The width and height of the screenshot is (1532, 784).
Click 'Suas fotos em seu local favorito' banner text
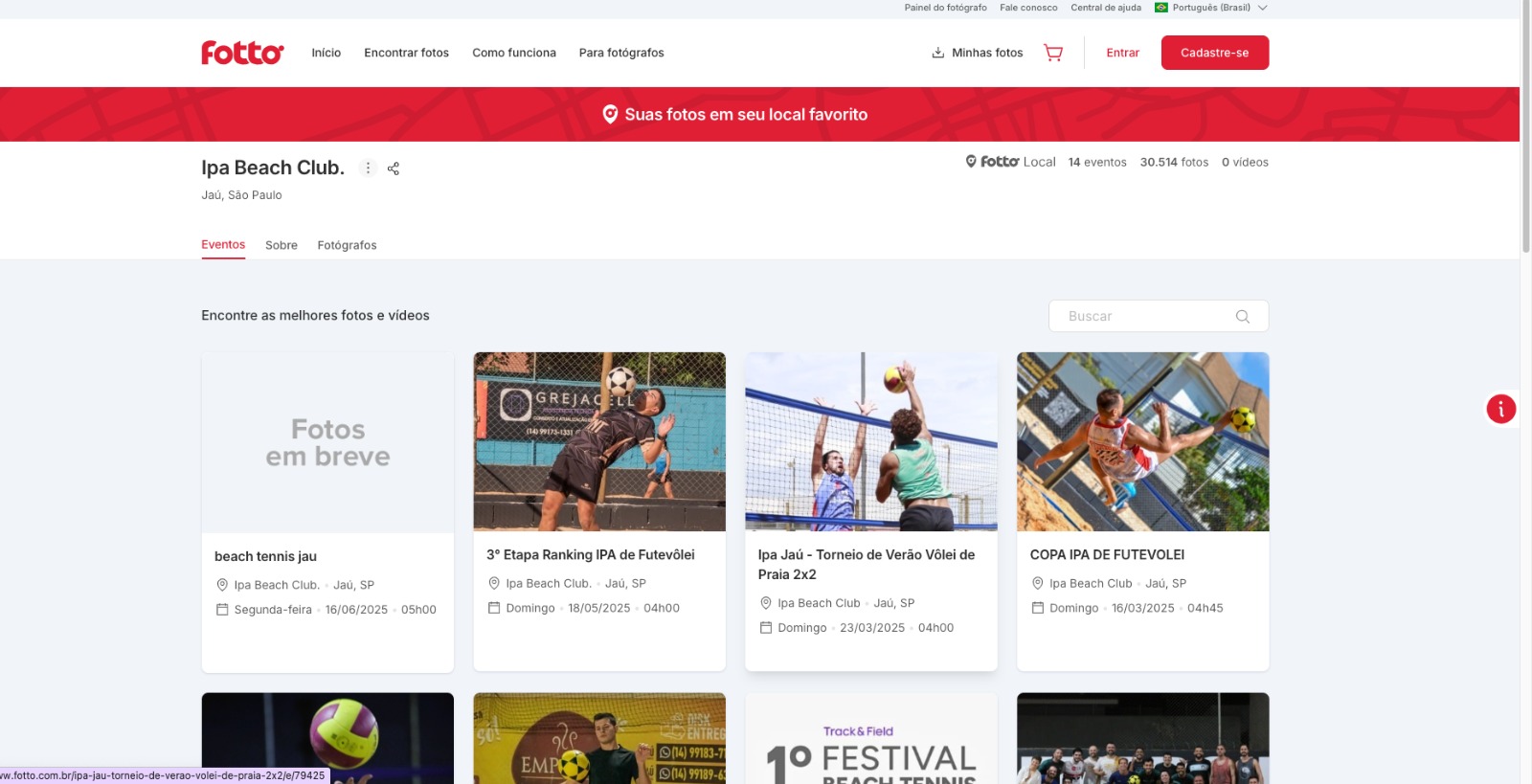click(746, 114)
